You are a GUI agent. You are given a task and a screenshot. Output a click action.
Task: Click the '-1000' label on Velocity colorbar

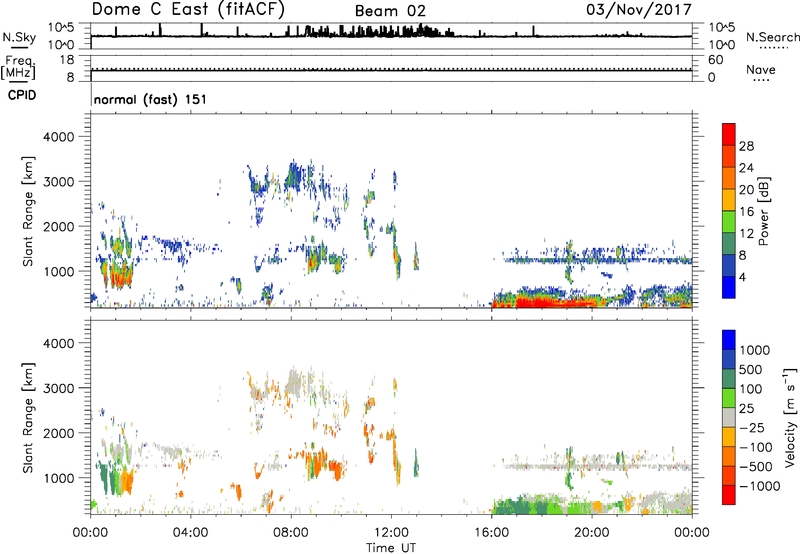[x=760, y=486]
